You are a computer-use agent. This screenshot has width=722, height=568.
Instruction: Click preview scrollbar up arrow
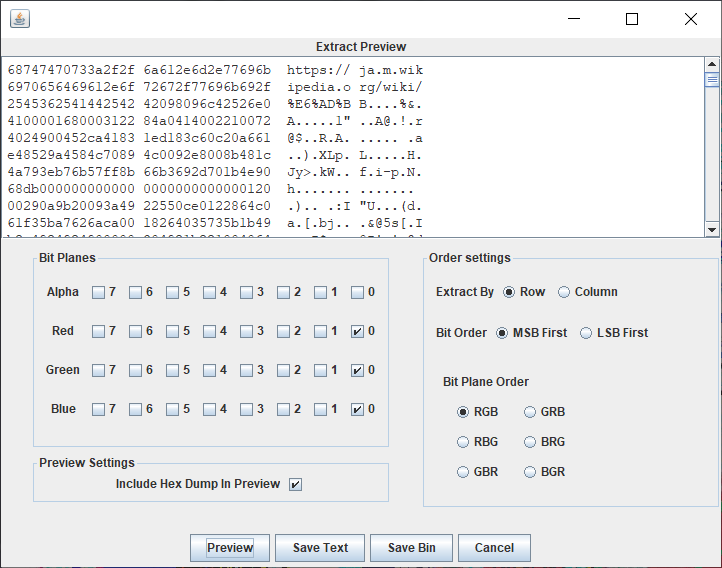tap(712, 64)
